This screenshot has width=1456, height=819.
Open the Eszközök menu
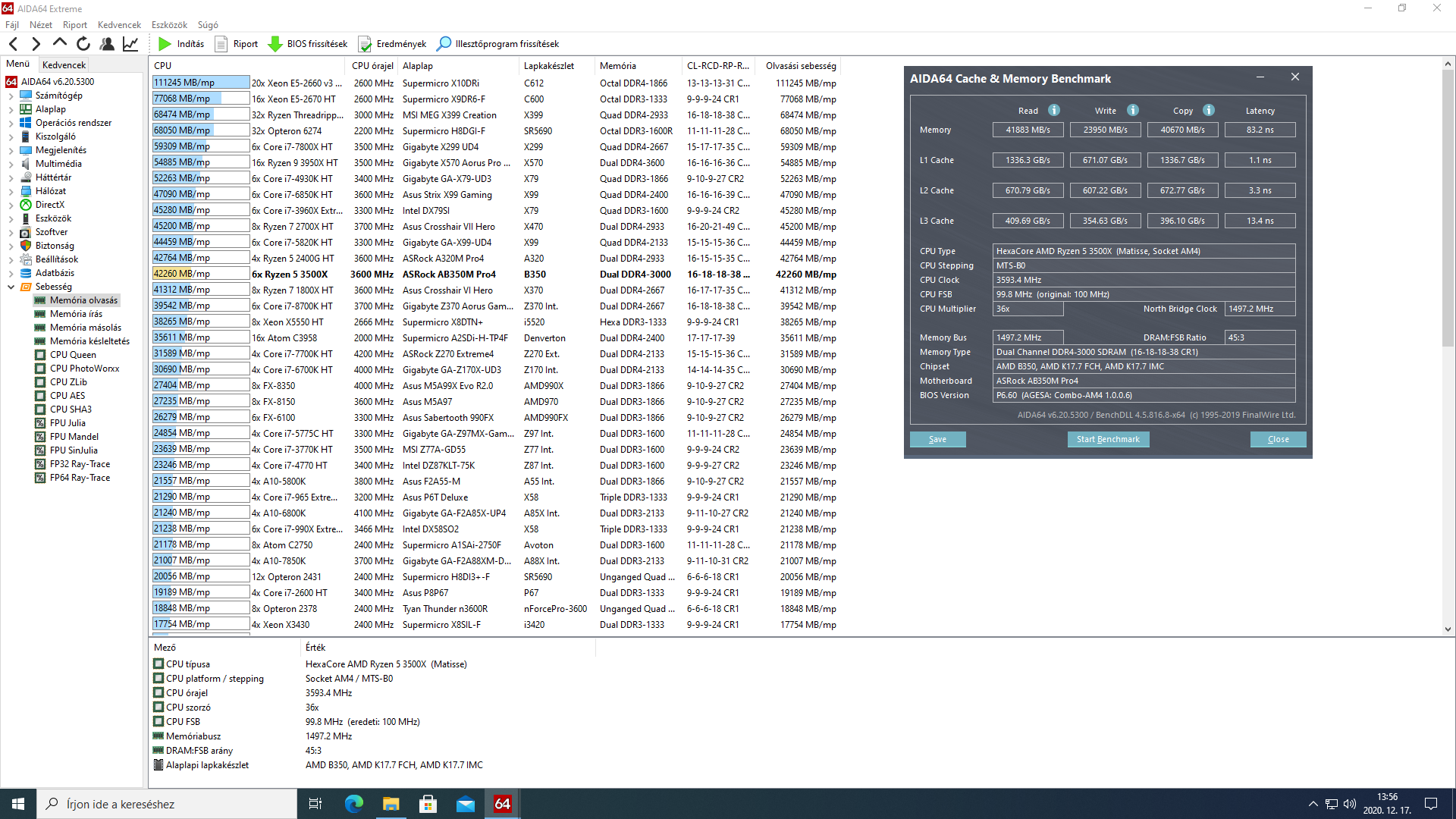click(x=170, y=25)
